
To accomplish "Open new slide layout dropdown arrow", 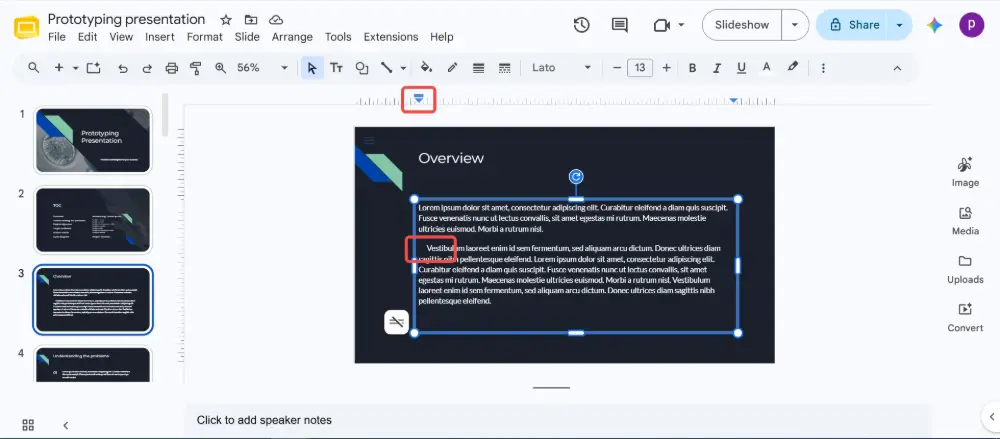I will tap(75, 68).
